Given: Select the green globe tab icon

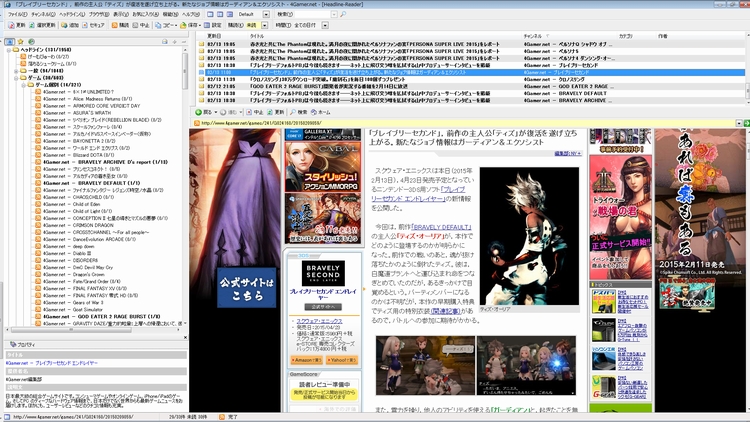Looking at the screenshot, I should coord(31,42).
